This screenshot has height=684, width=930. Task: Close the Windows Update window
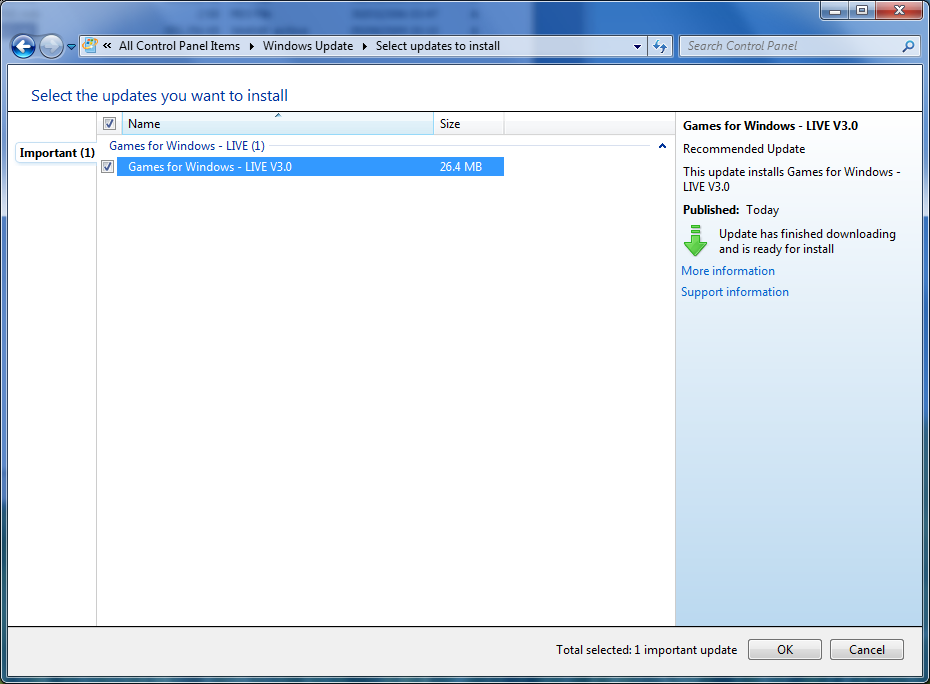[x=899, y=11]
